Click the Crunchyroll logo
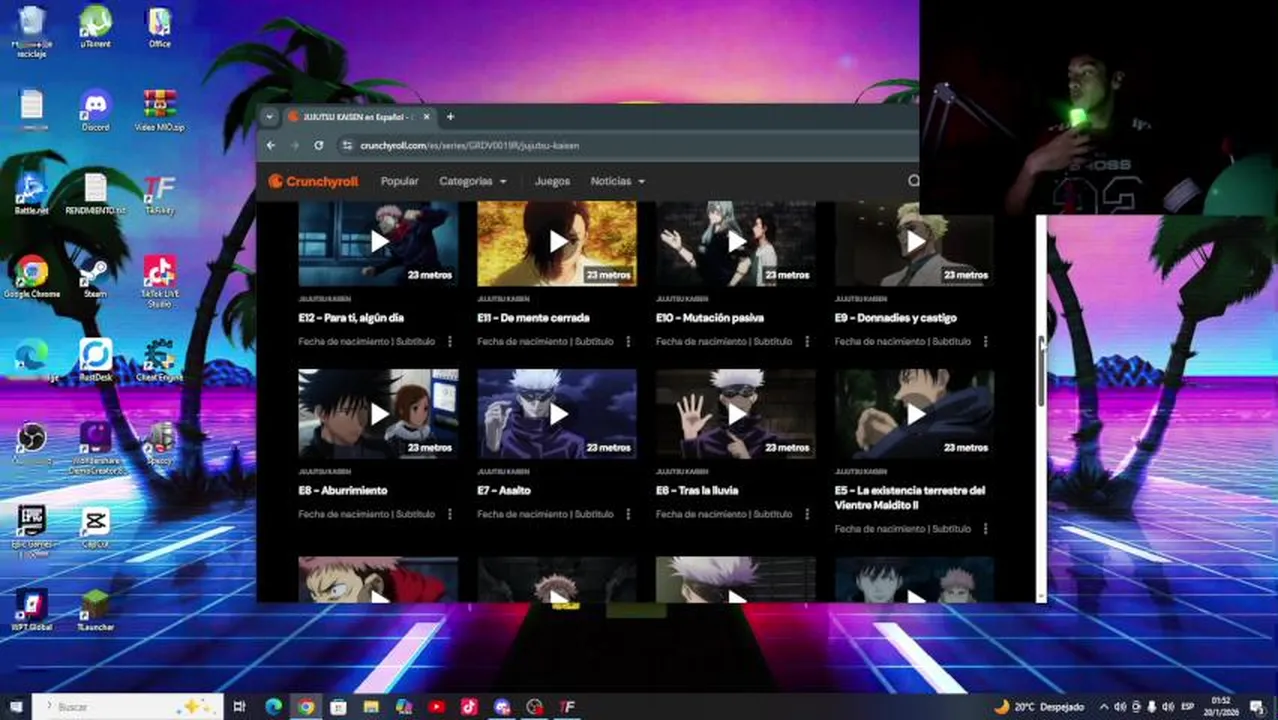The height and width of the screenshot is (720, 1278). coord(313,181)
